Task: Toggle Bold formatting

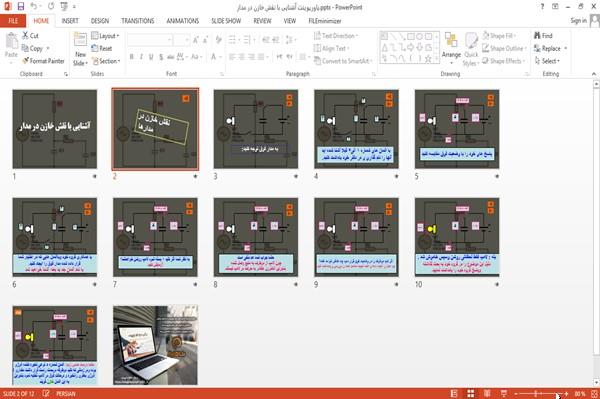Action: (132, 57)
